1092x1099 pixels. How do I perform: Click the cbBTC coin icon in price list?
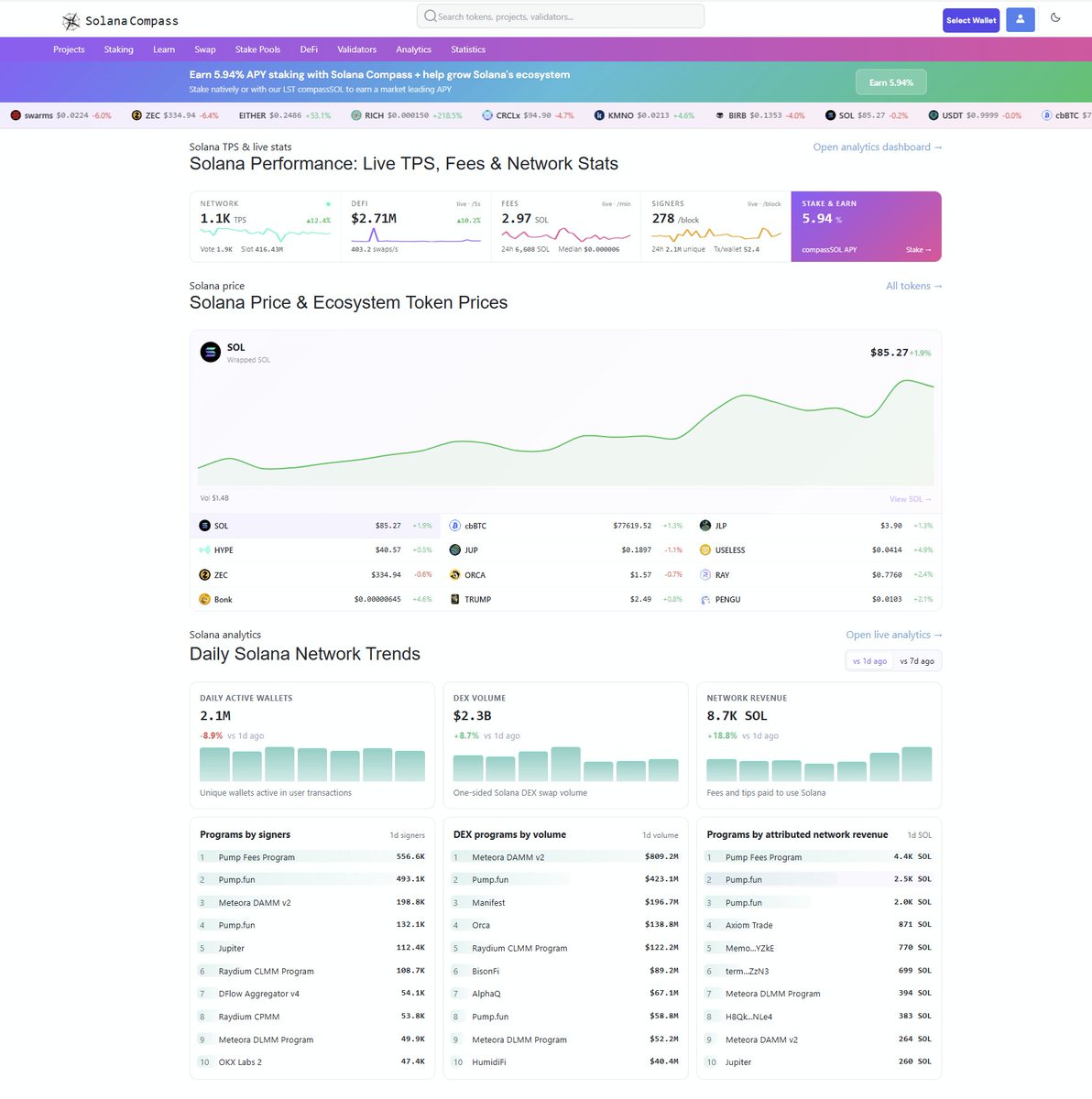[455, 526]
